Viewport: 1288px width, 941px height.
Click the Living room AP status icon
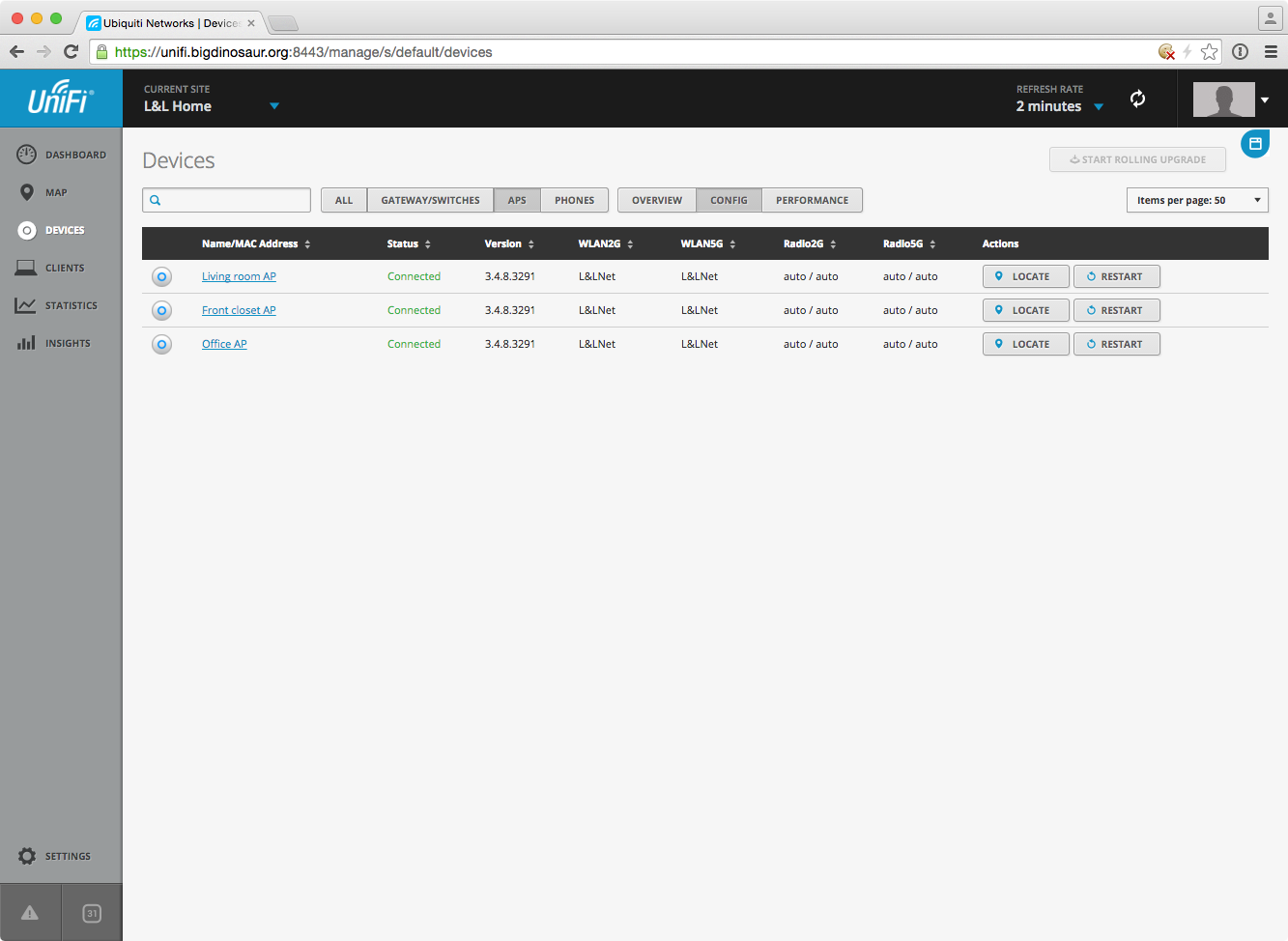pyautogui.click(x=162, y=277)
